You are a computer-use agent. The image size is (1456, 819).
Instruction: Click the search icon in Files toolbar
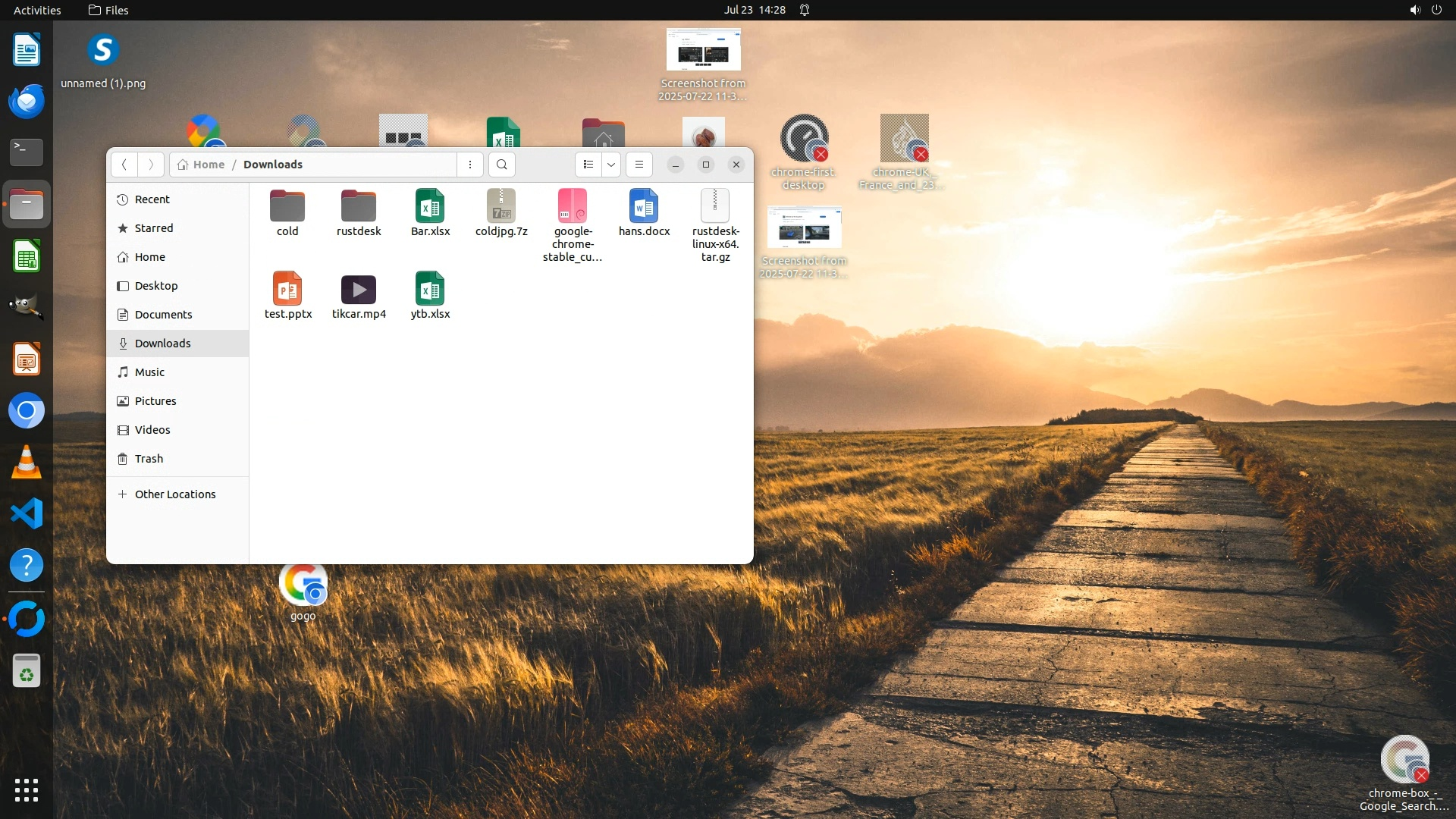(x=501, y=165)
